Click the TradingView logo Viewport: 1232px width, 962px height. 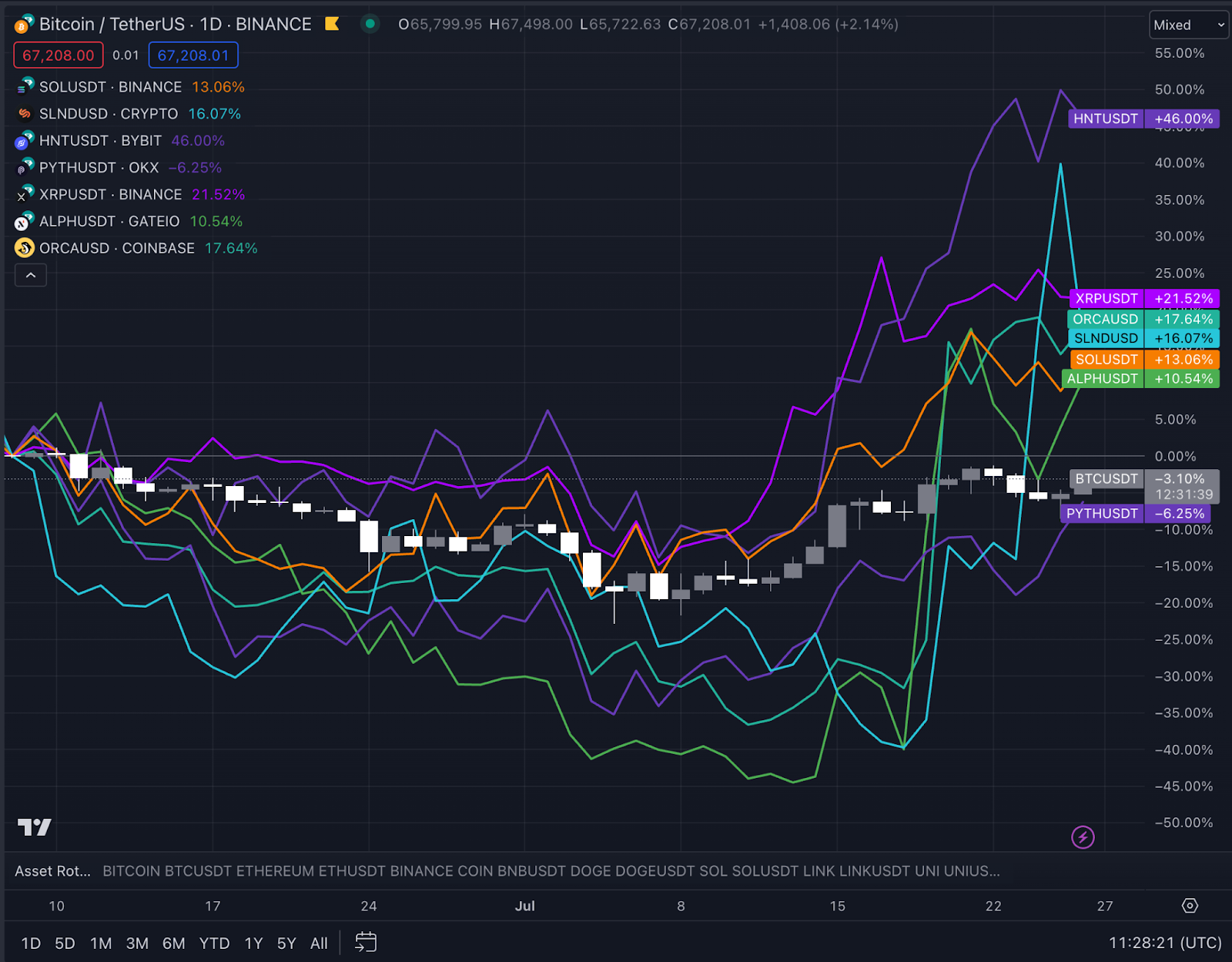[35, 827]
